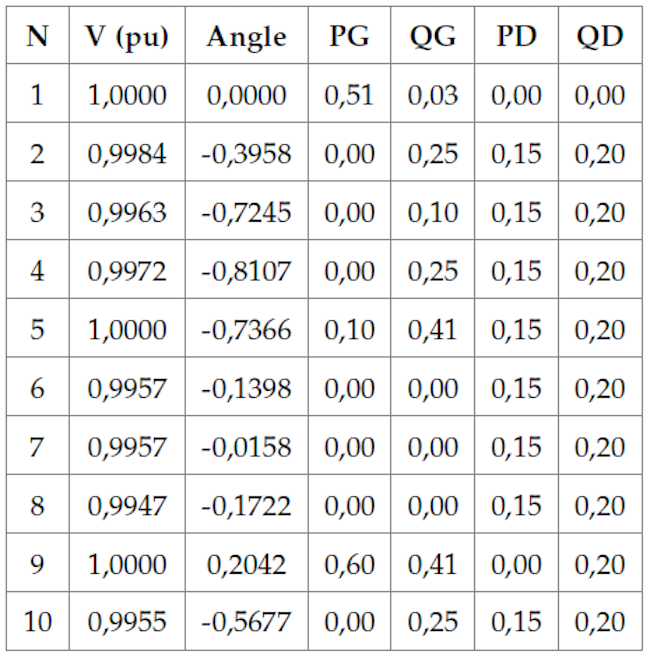The width and height of the screenshot is (650, 658).
Task: Select the angle value 0,2042
Action: coord(246,564)
